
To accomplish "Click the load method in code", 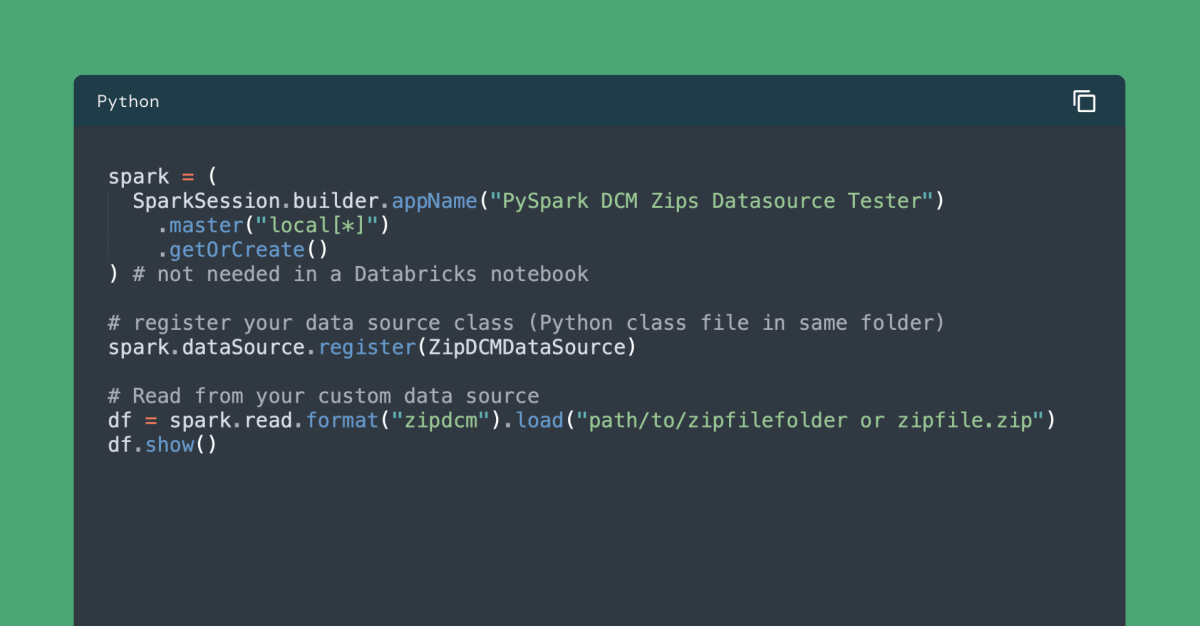I will click(539, 420).
